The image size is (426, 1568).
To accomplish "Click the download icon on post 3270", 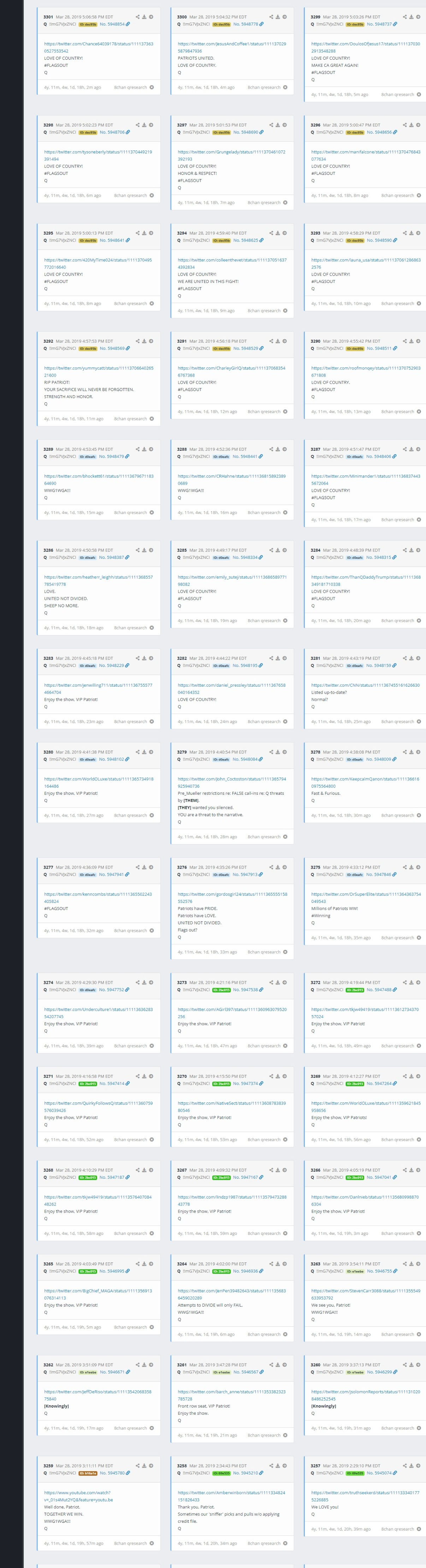I will pyautogui.click(x=278, y=1076).
